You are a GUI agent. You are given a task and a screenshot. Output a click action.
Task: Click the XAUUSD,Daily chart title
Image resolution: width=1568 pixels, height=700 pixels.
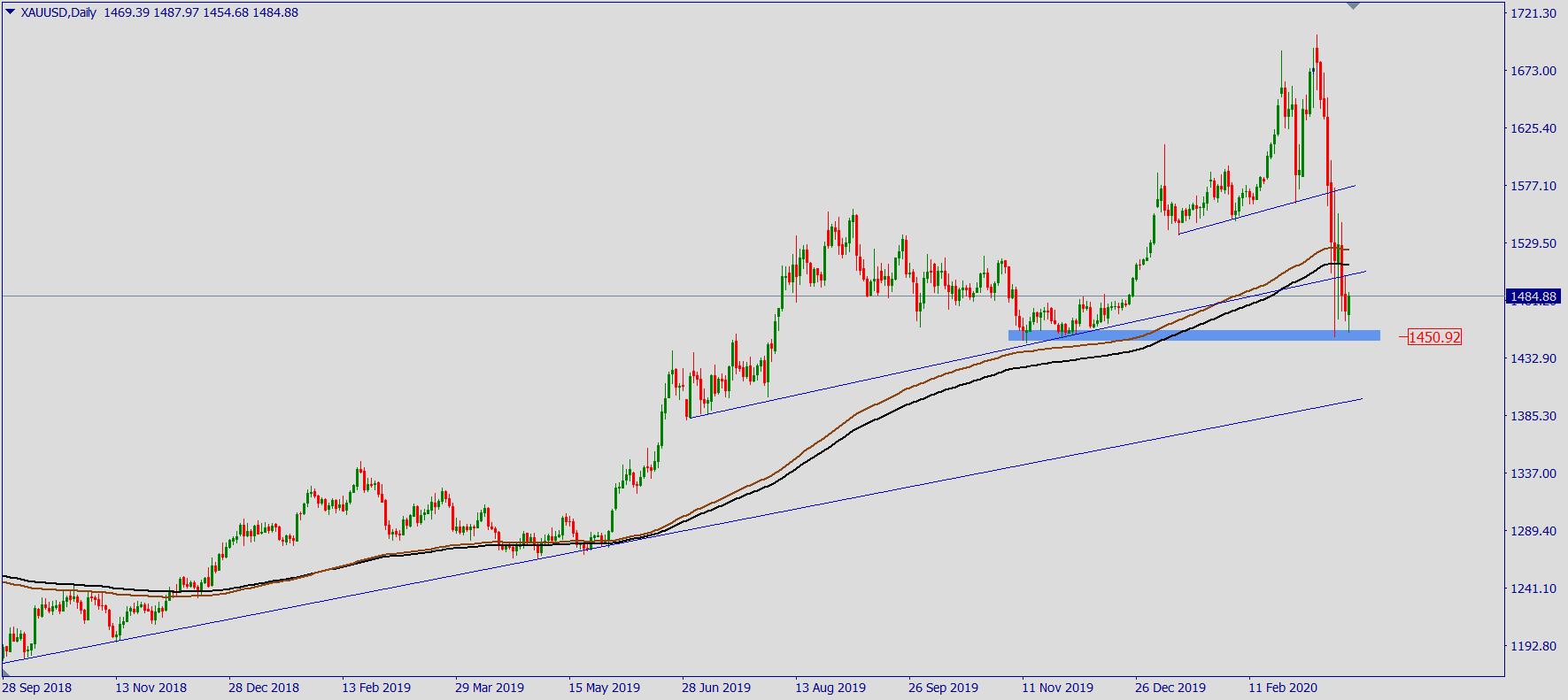tap(58, 12)
